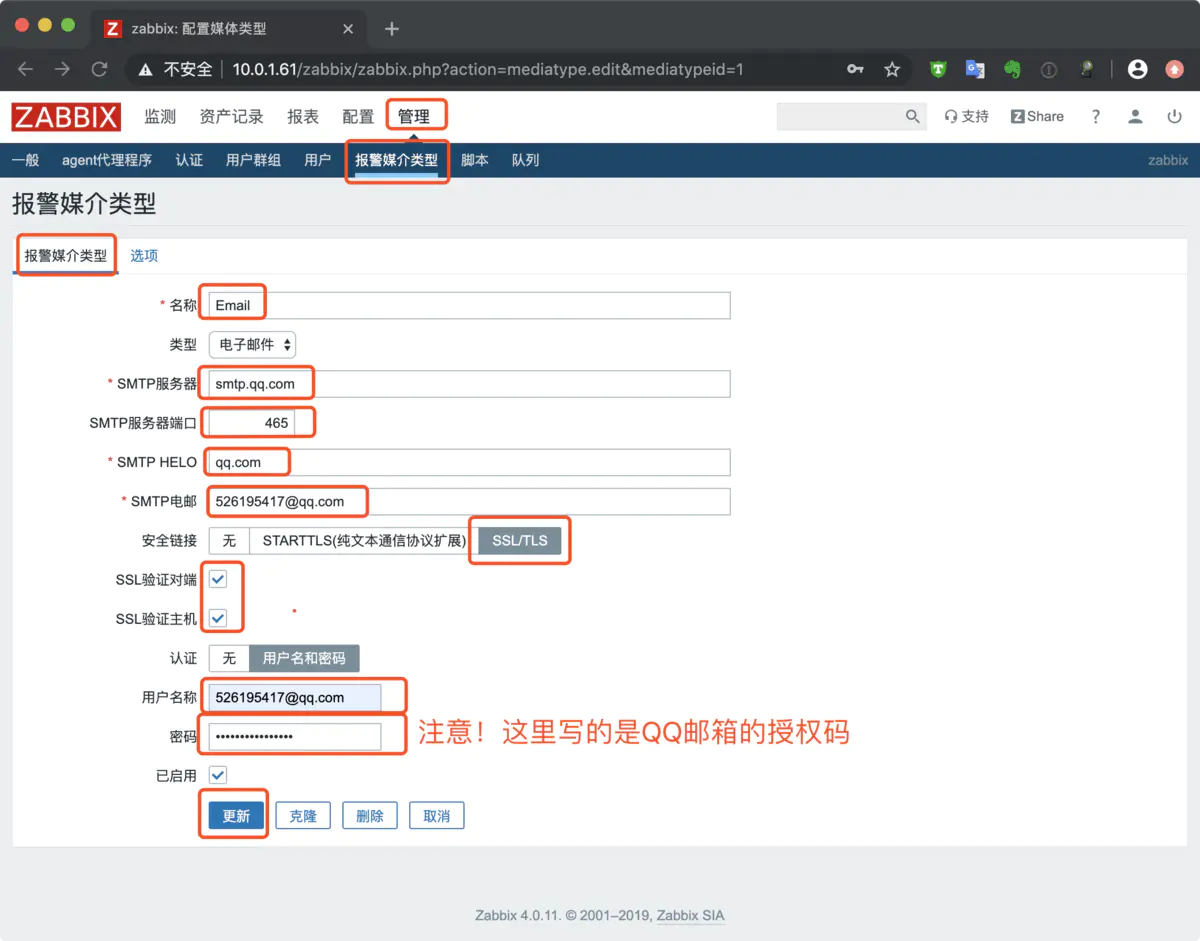The height and width of the screenshot is (941, 1200).
Task: Click the 更新 button
Action: pyautogui.click(x=236, y=816)
